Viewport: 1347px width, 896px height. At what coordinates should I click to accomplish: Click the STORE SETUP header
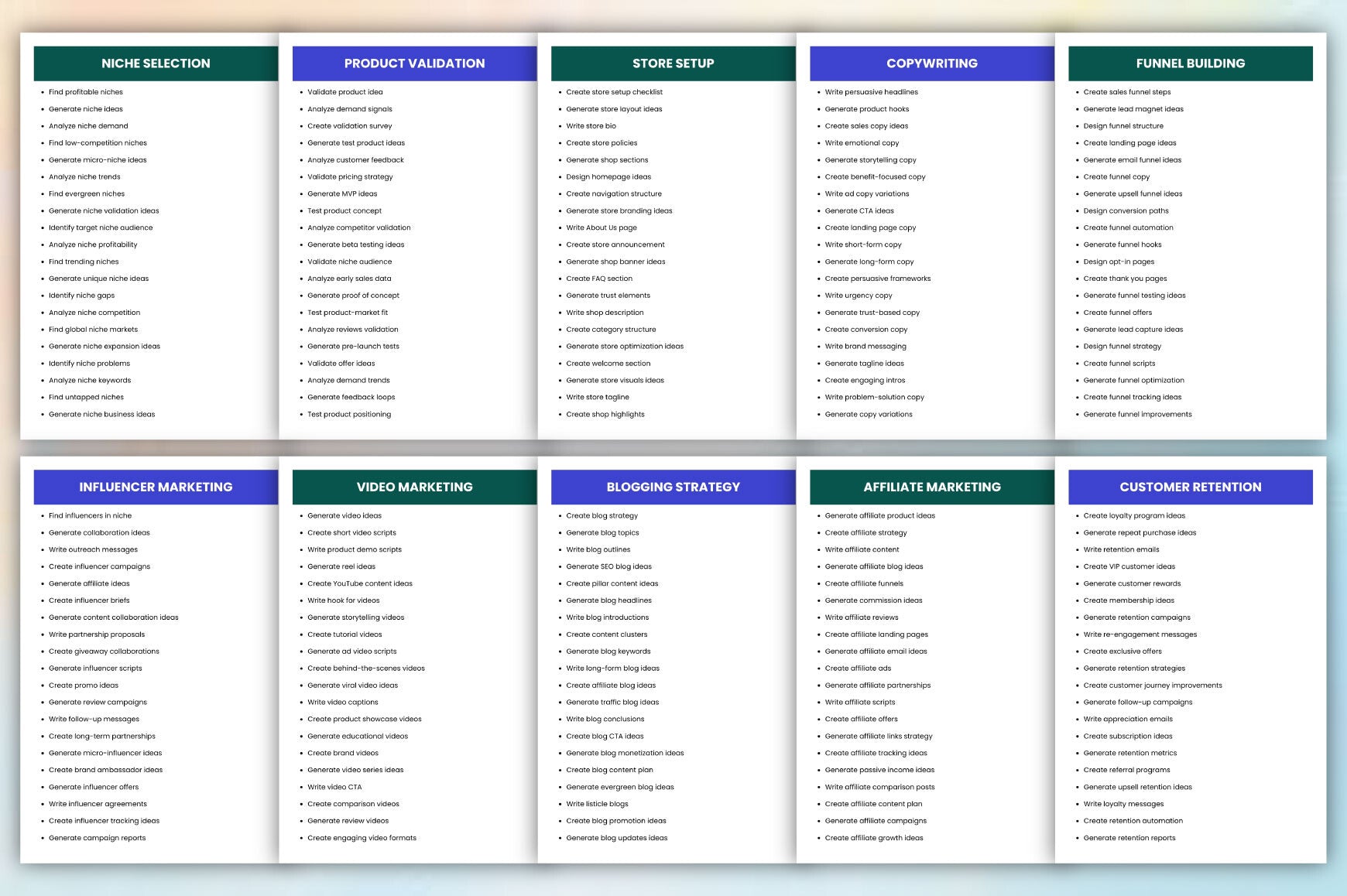(673, 63)
